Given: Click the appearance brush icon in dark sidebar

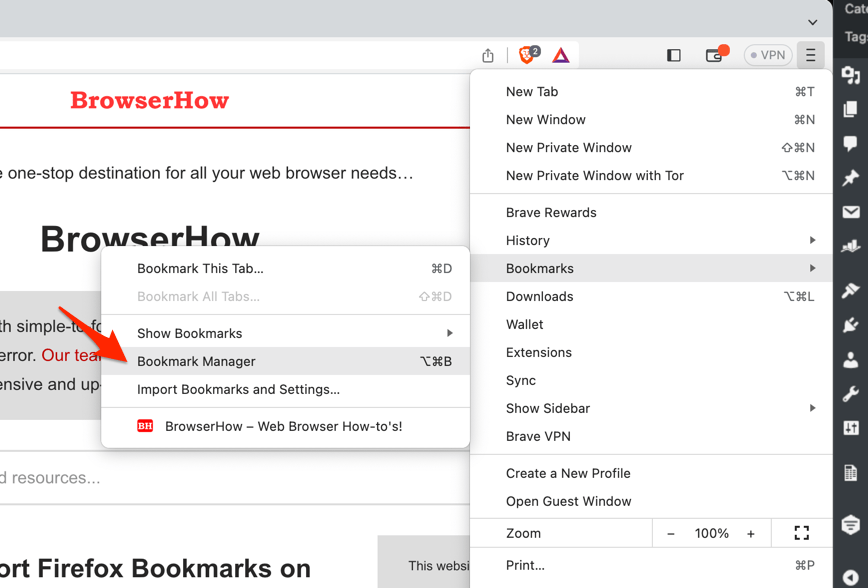Looking at the screenshot, I should coord(851,290).
